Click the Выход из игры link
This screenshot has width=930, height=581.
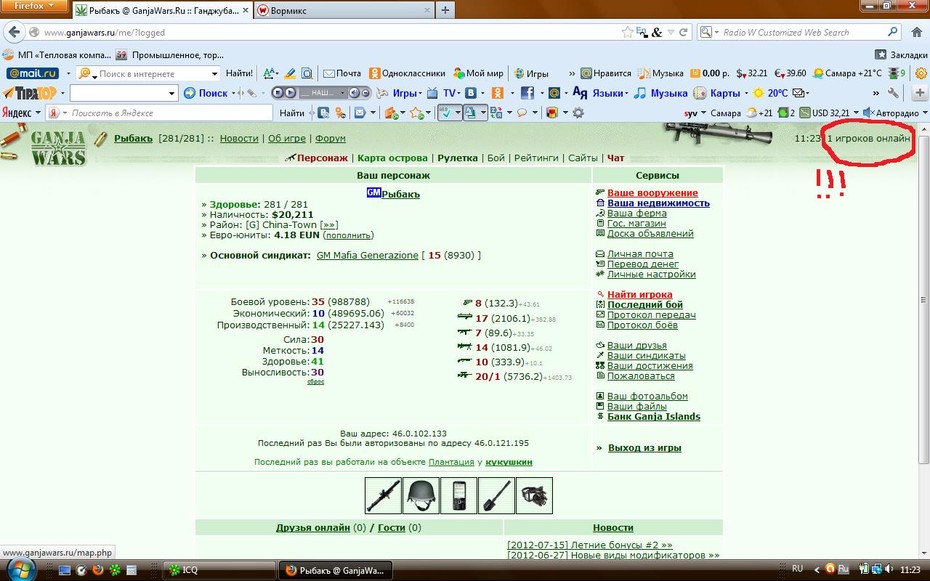tap(645, 448)
